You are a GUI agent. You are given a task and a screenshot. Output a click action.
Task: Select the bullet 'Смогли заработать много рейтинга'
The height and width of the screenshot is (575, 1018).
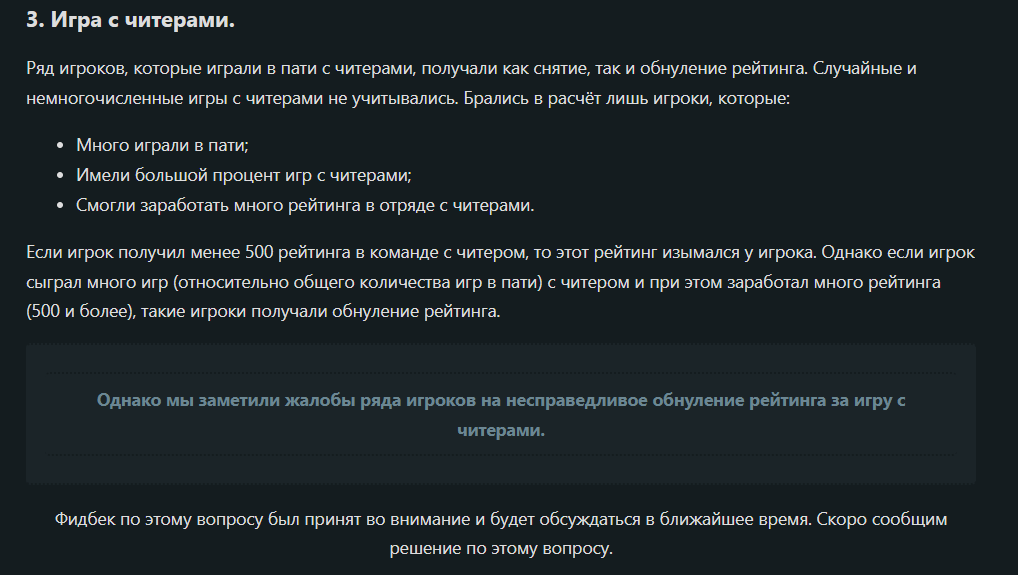click(304, 205)
